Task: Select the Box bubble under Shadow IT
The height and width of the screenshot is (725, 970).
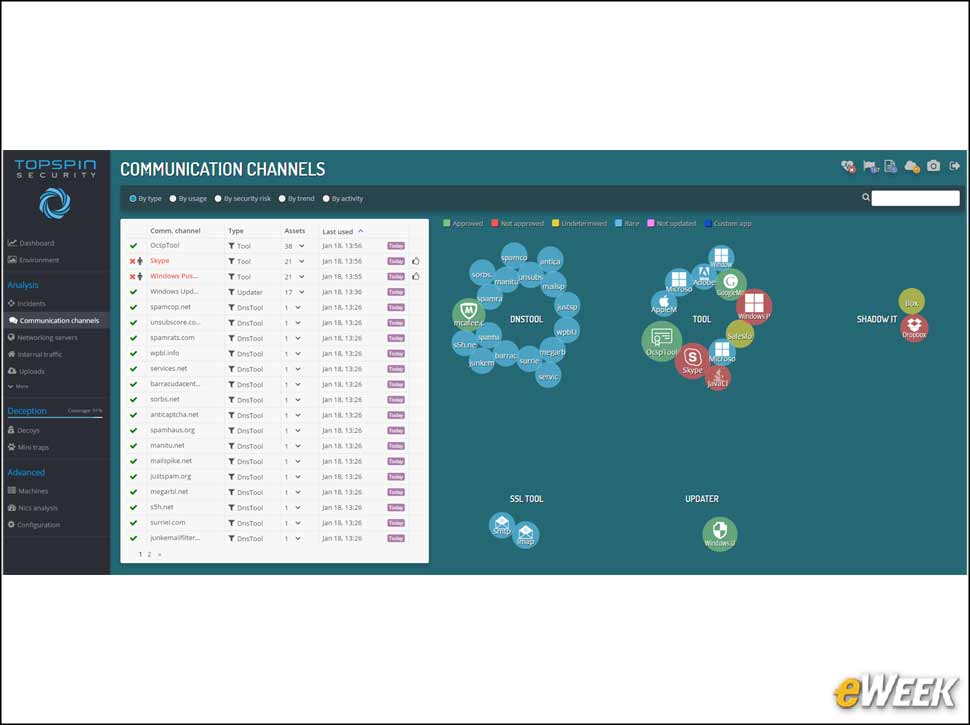Action: point(911,301)
